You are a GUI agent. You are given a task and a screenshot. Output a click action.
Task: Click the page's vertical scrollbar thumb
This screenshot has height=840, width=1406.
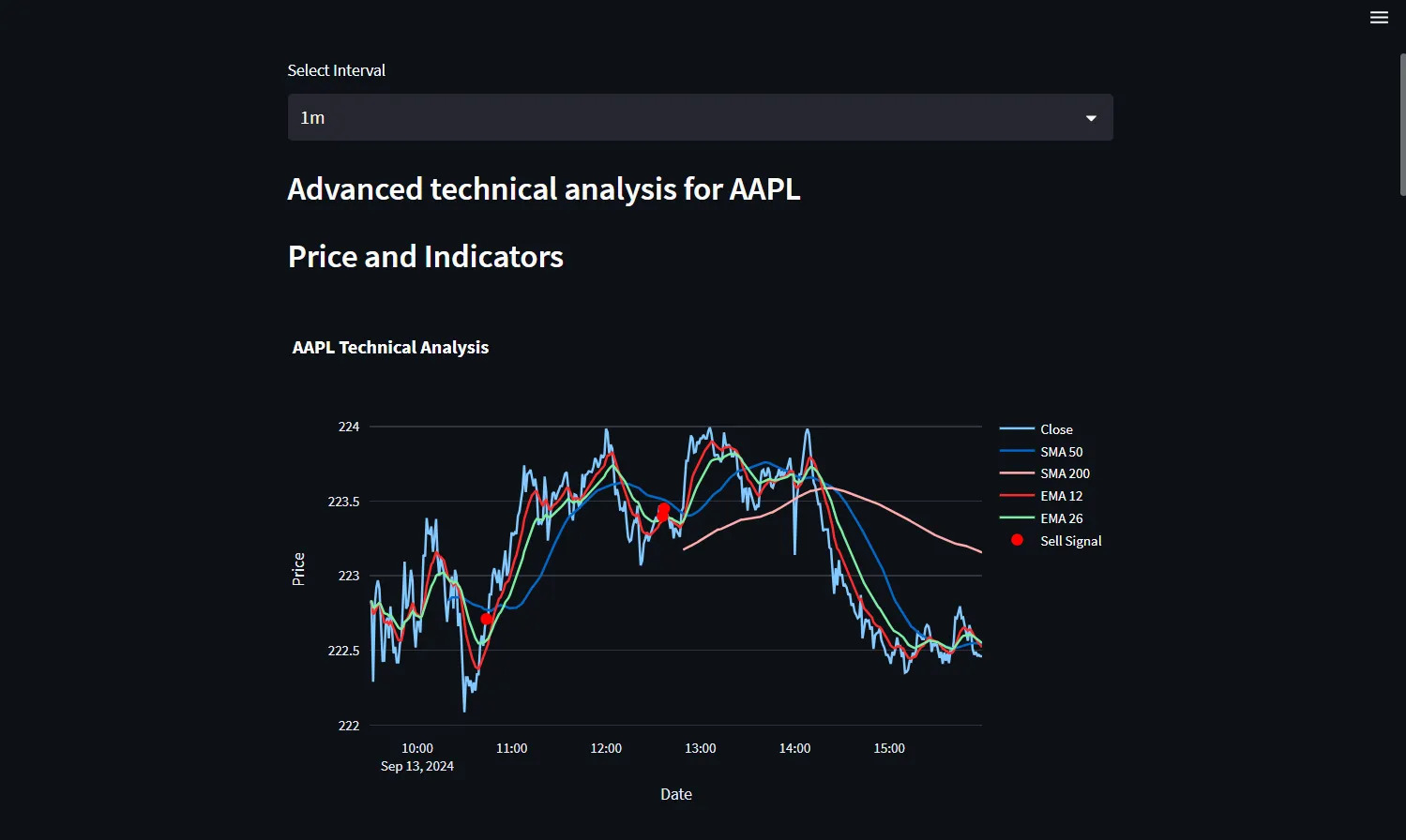pos(1402,124)
